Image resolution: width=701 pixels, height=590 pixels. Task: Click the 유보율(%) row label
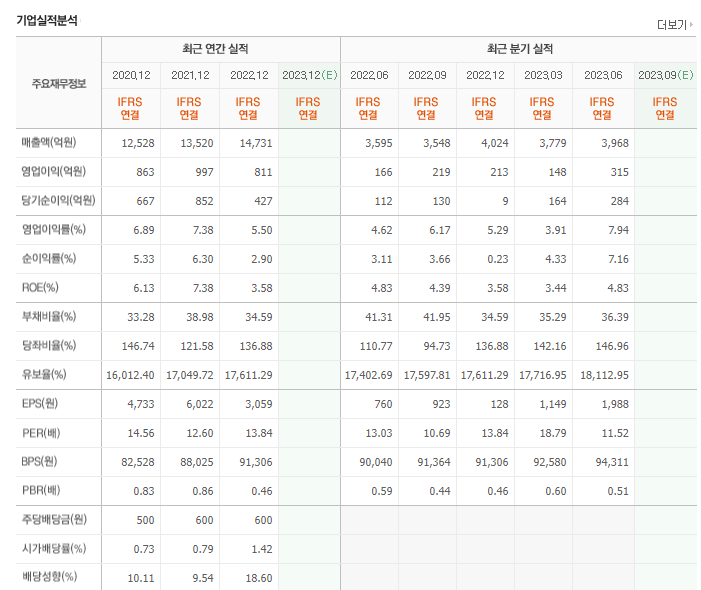pos(44,374)
